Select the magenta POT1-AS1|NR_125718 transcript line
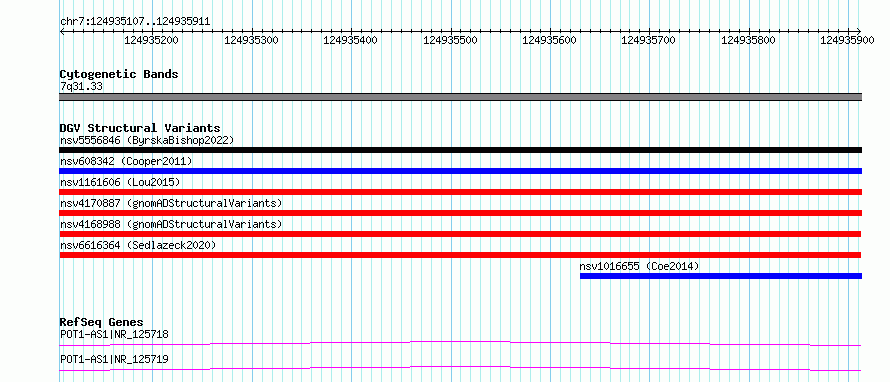This screenshot has height=382, width=890. tap(460, 343)
